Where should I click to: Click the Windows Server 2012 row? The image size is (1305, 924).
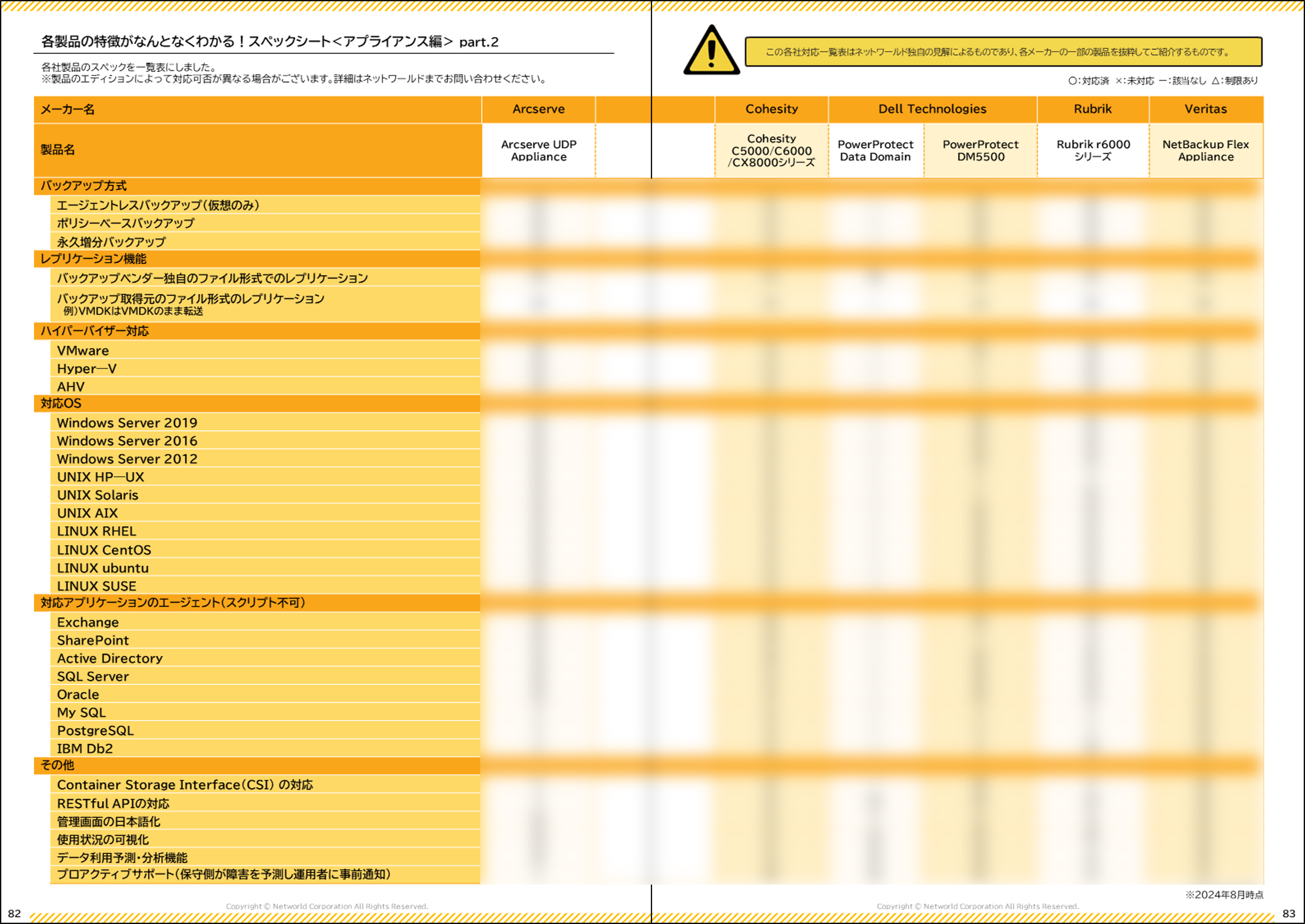coord(265,459)
